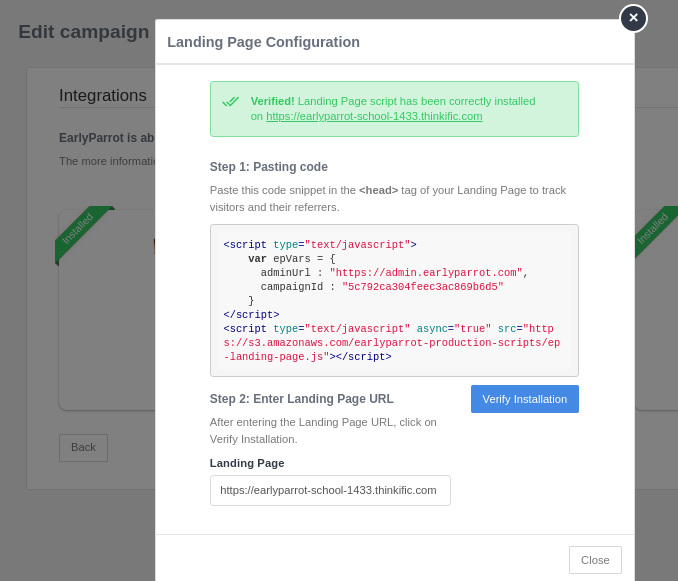Click the Landing Page URL input field
The width and height of the screenshot is (678, 581).
(x=330, y=490)
